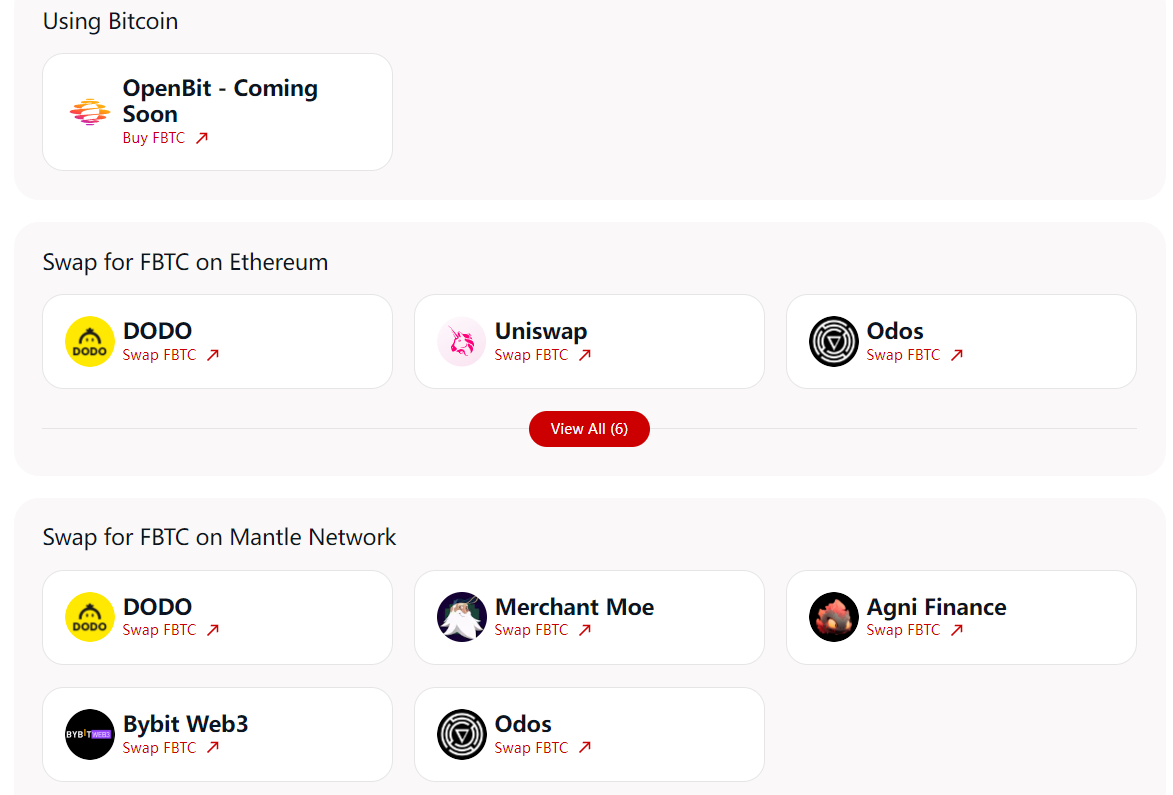This screenshot has width=1173, height=795.
Task: Select the Merchant Moe avatar icon
Action: tap(461, 617)
